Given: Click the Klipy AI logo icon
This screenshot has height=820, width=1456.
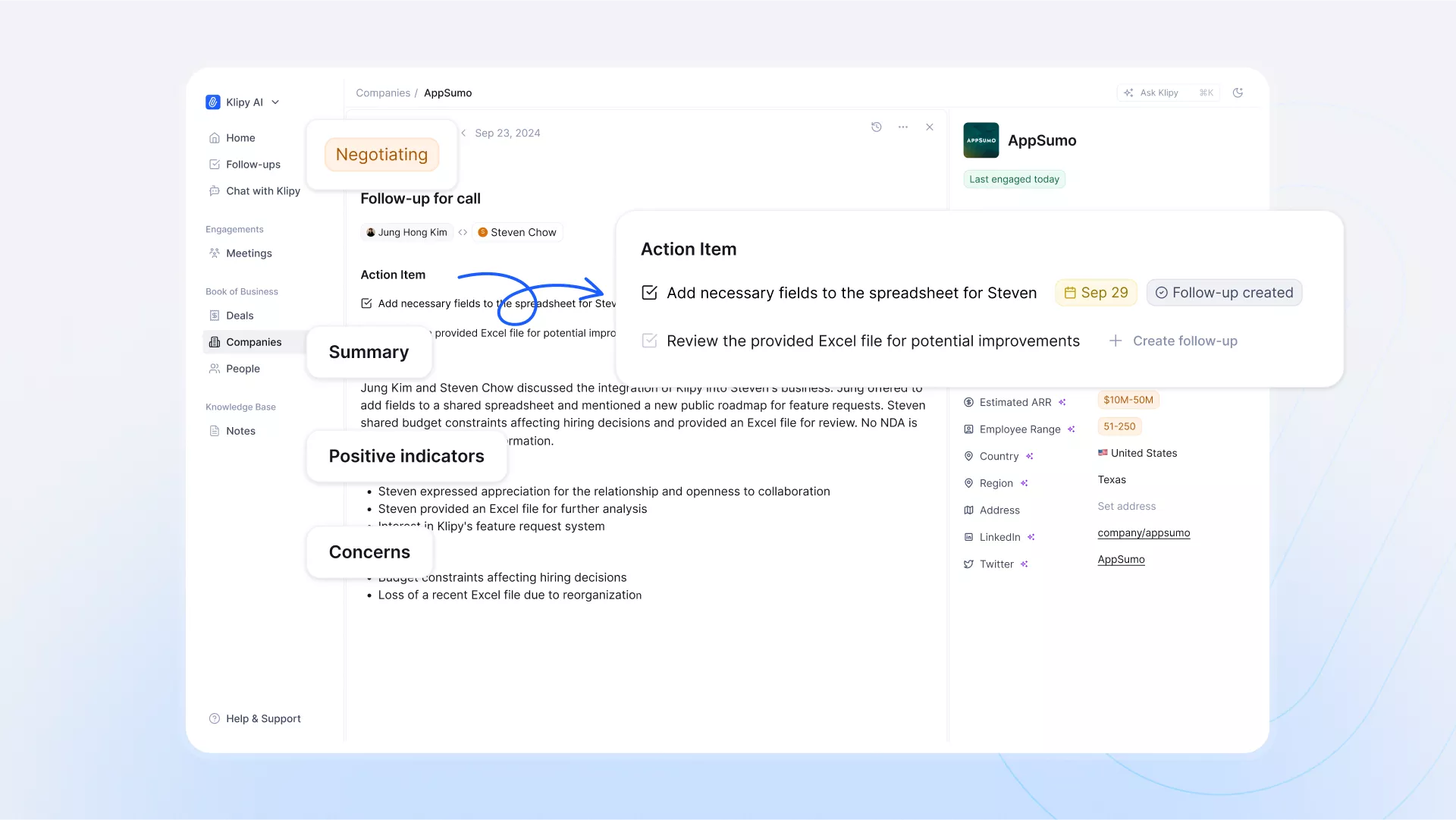Looking at the screenshot, I should (213, 102).
